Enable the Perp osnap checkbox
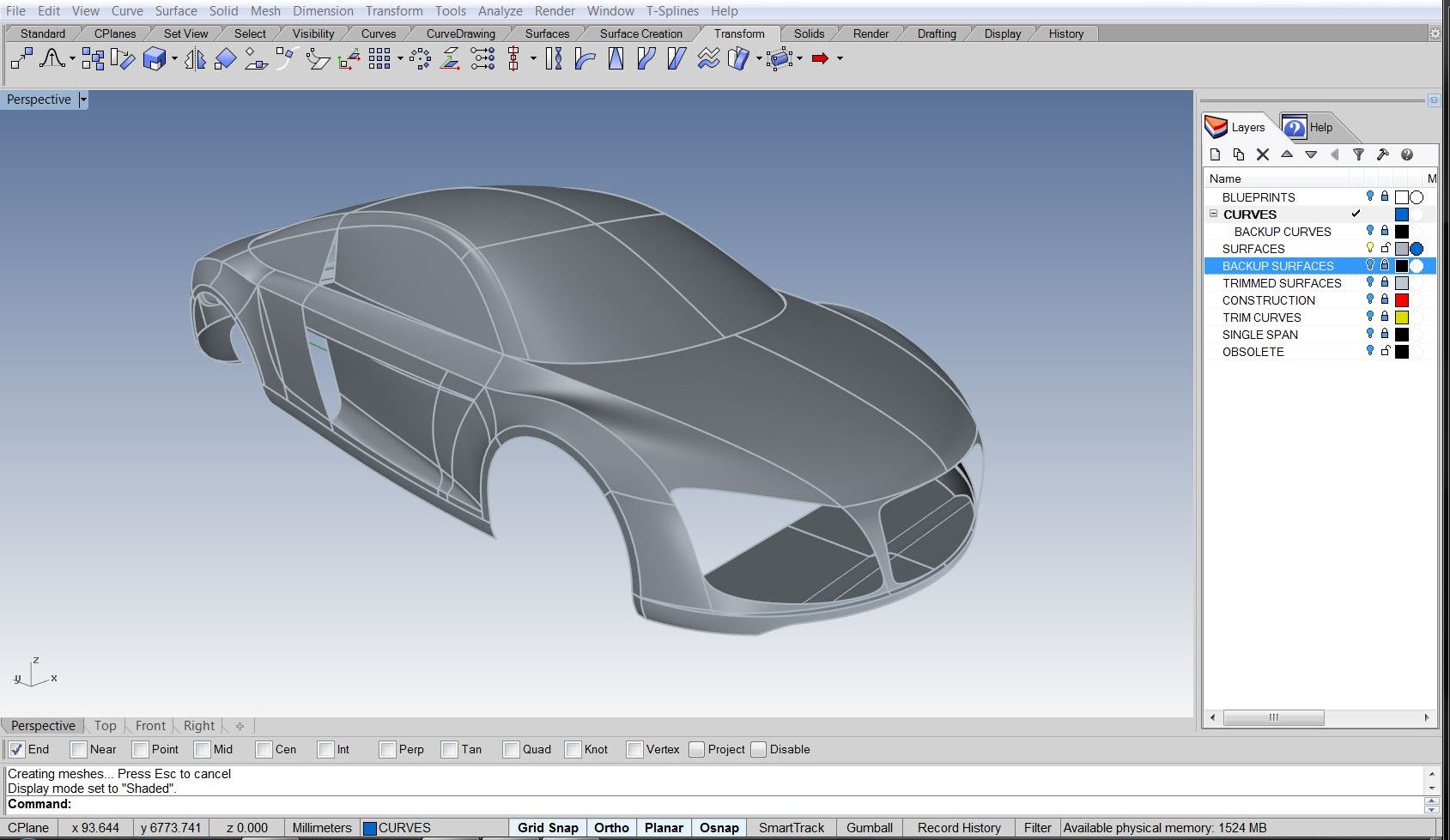 click(387, 749)
